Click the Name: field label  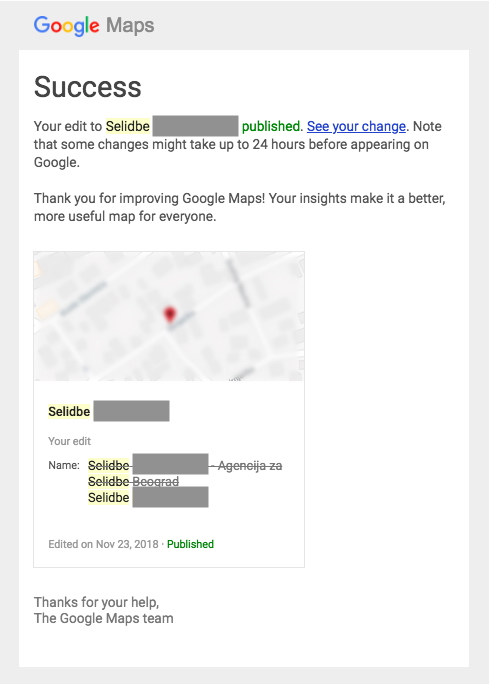(64, 465)
